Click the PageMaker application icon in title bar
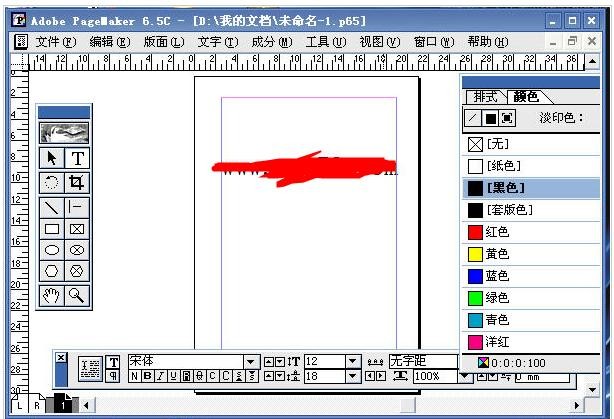 pyautogui.click(x=18, y=19)
